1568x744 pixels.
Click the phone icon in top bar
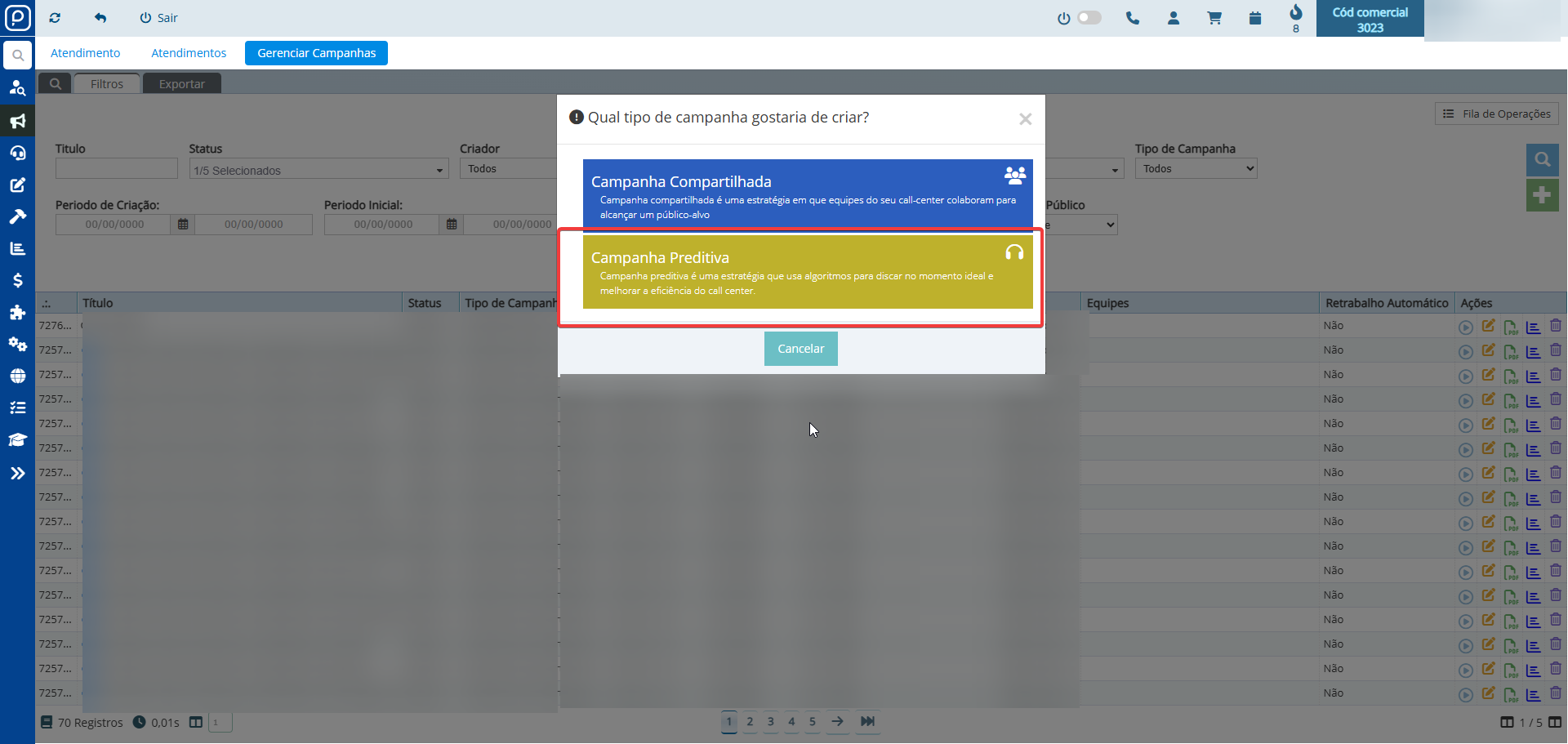(x=1132, y=18)
